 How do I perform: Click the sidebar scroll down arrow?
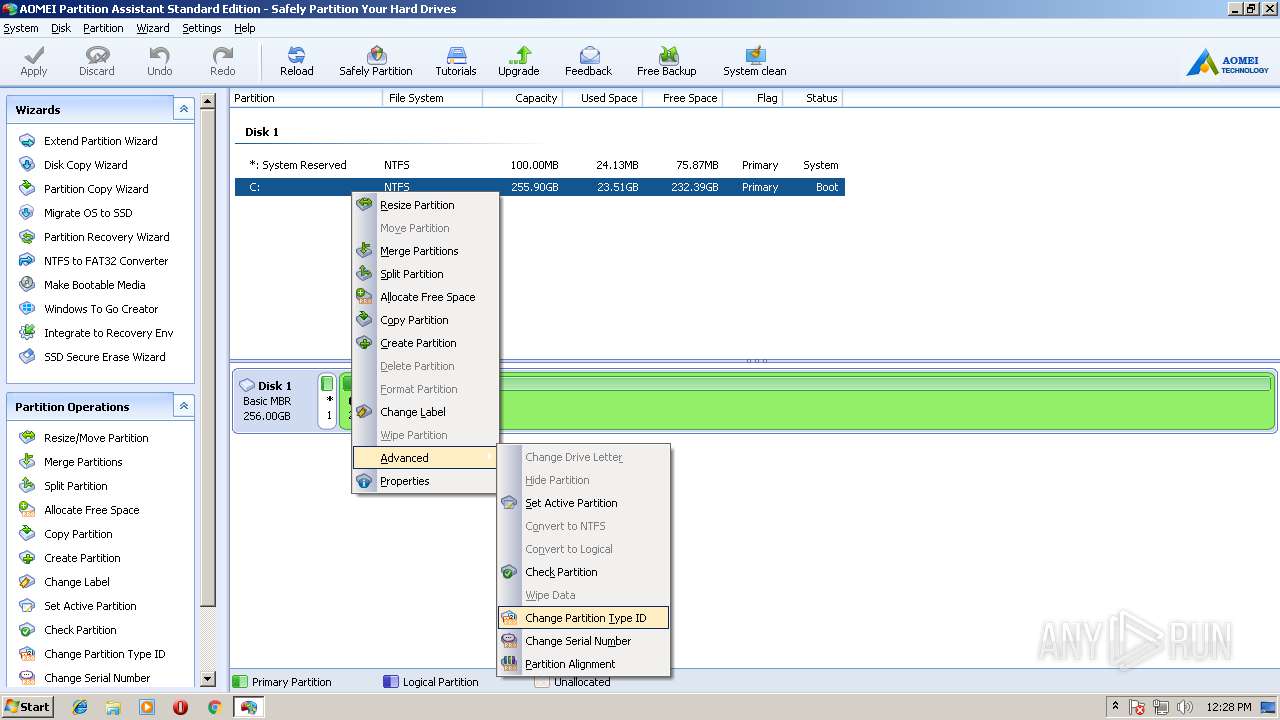pos(208,679)
